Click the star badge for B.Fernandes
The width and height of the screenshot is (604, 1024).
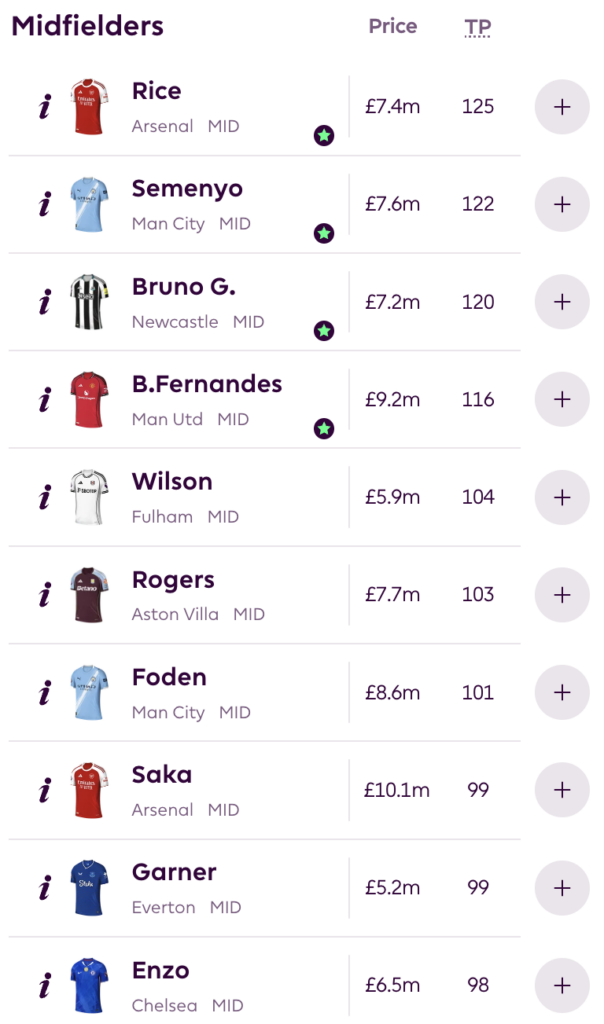point(324,429)
